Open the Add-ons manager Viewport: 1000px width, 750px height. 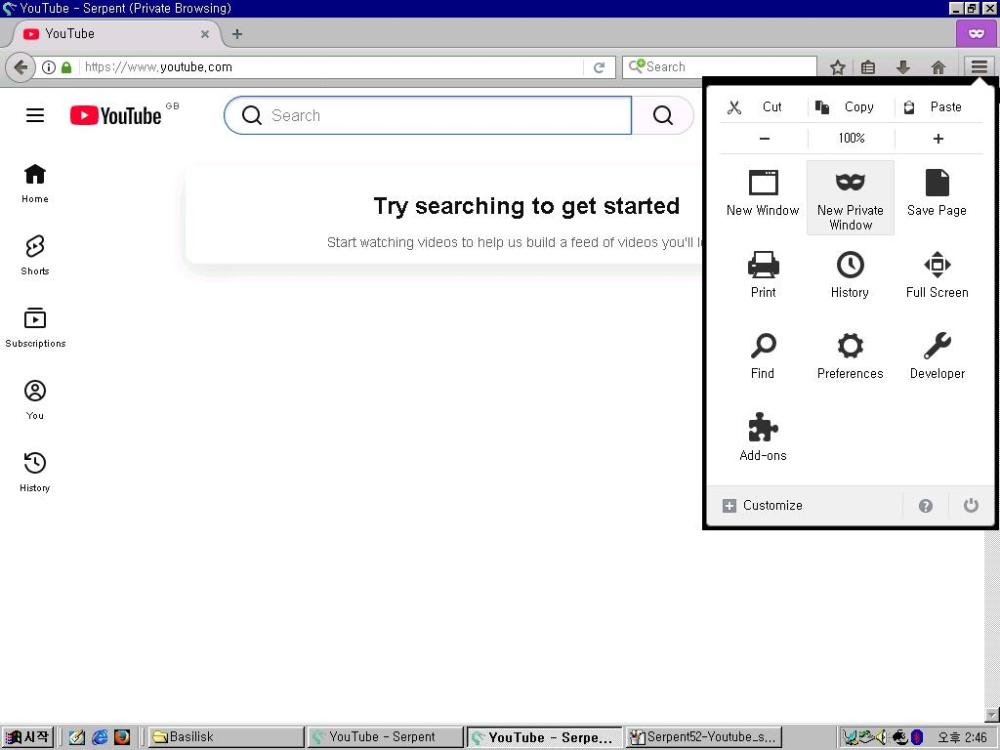pos(763,437)
